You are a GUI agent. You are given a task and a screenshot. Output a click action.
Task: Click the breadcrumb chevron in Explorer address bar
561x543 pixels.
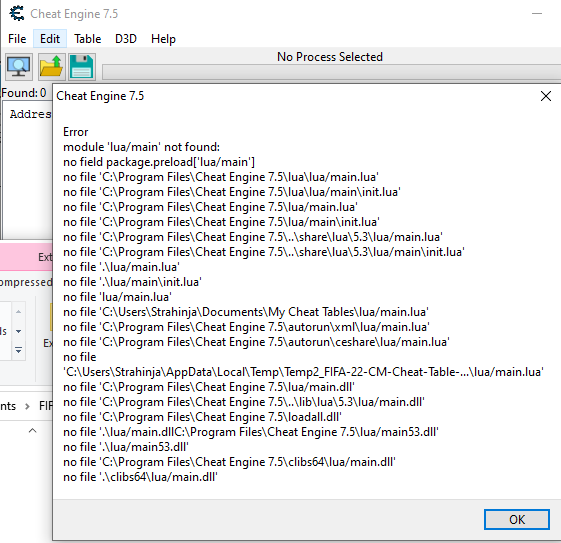[x=27, y=406]
